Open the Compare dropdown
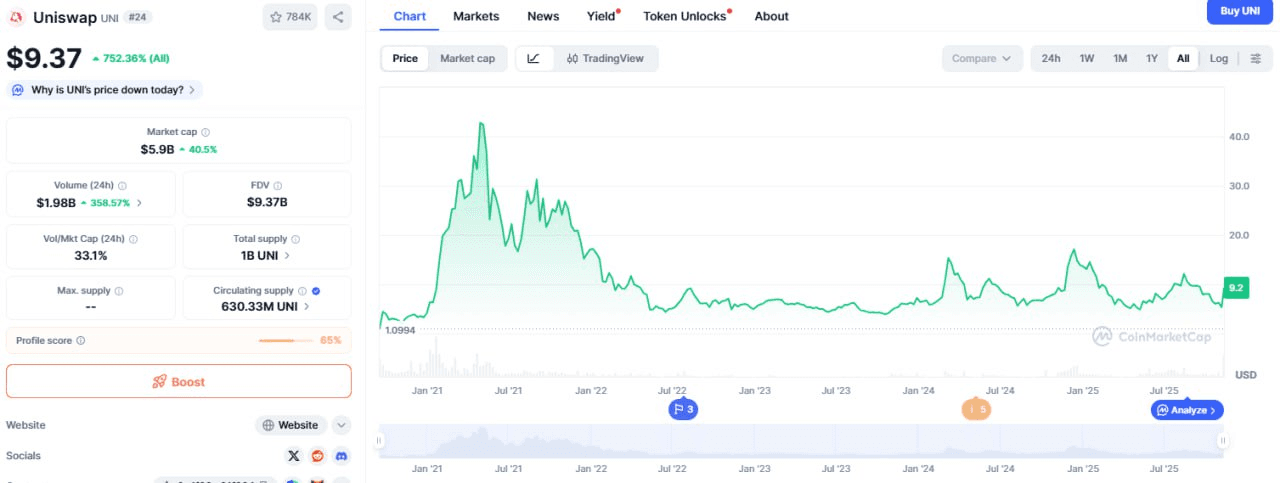This screenshot has height=483, width=1280. pos(982,59)
